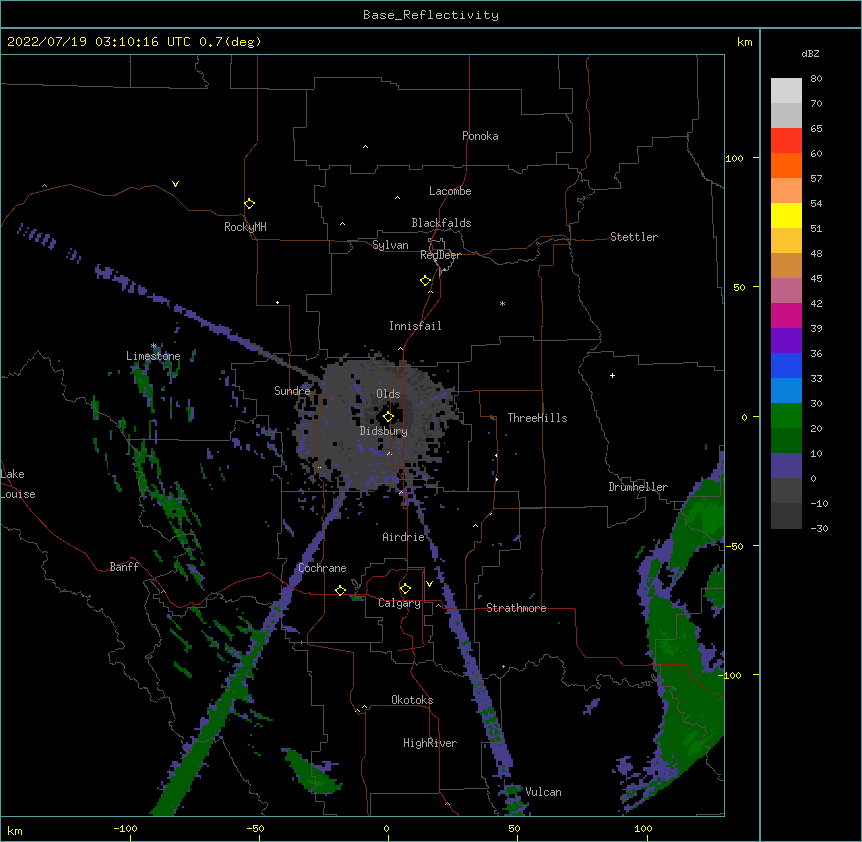This screenshot has height=842, width=862.
Task: Click the Innisfail town label
Action: tap(415, 326)
